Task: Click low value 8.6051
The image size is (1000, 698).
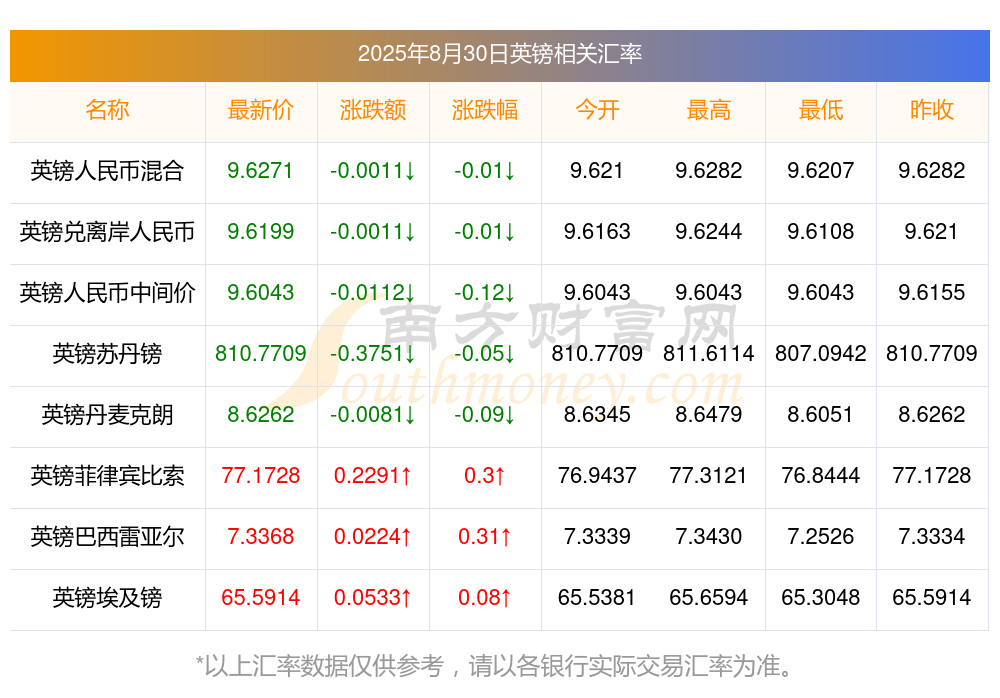Action: click(821, 415)
